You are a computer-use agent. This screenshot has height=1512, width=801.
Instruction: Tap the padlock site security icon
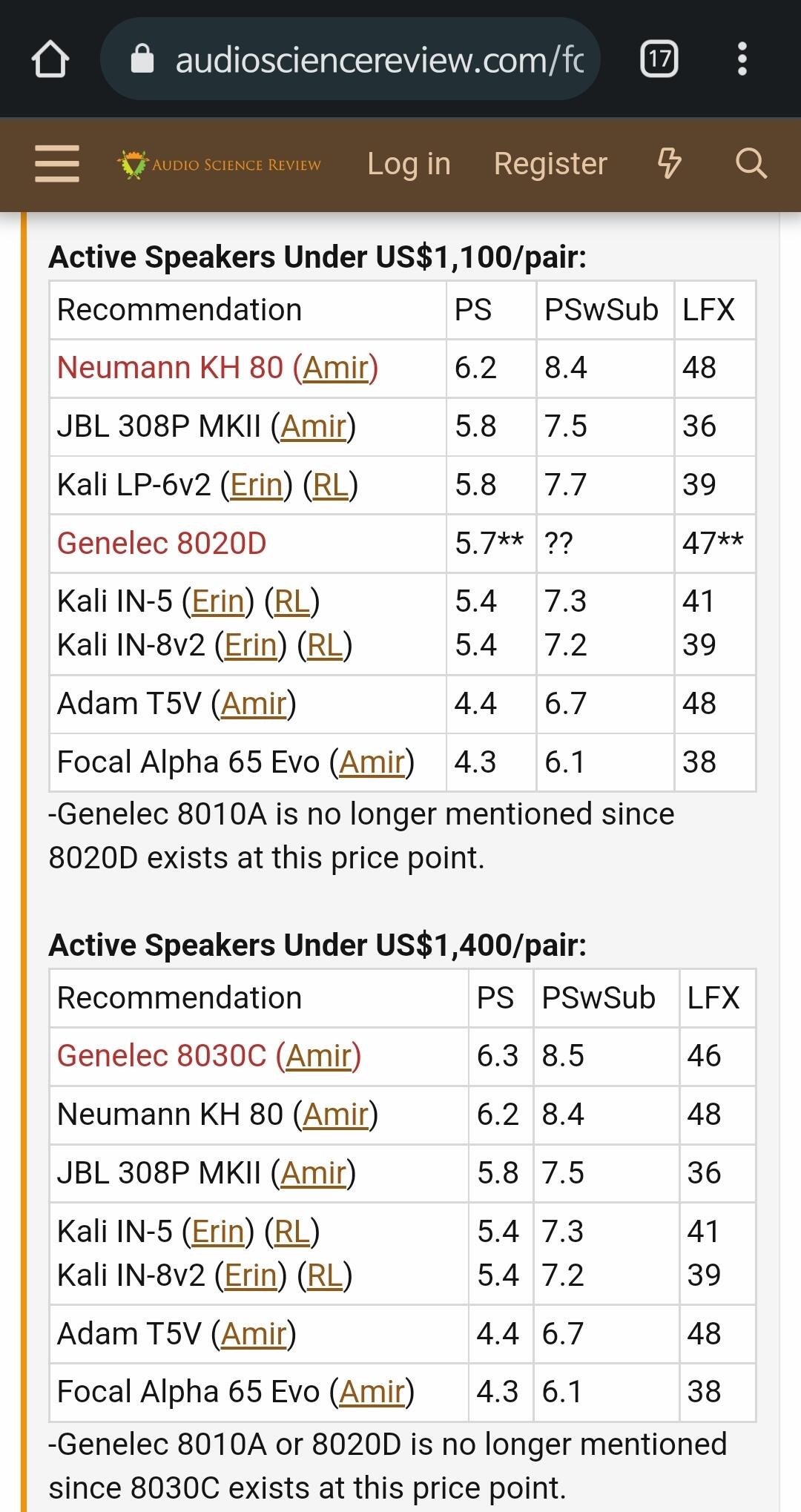[142, 59]
